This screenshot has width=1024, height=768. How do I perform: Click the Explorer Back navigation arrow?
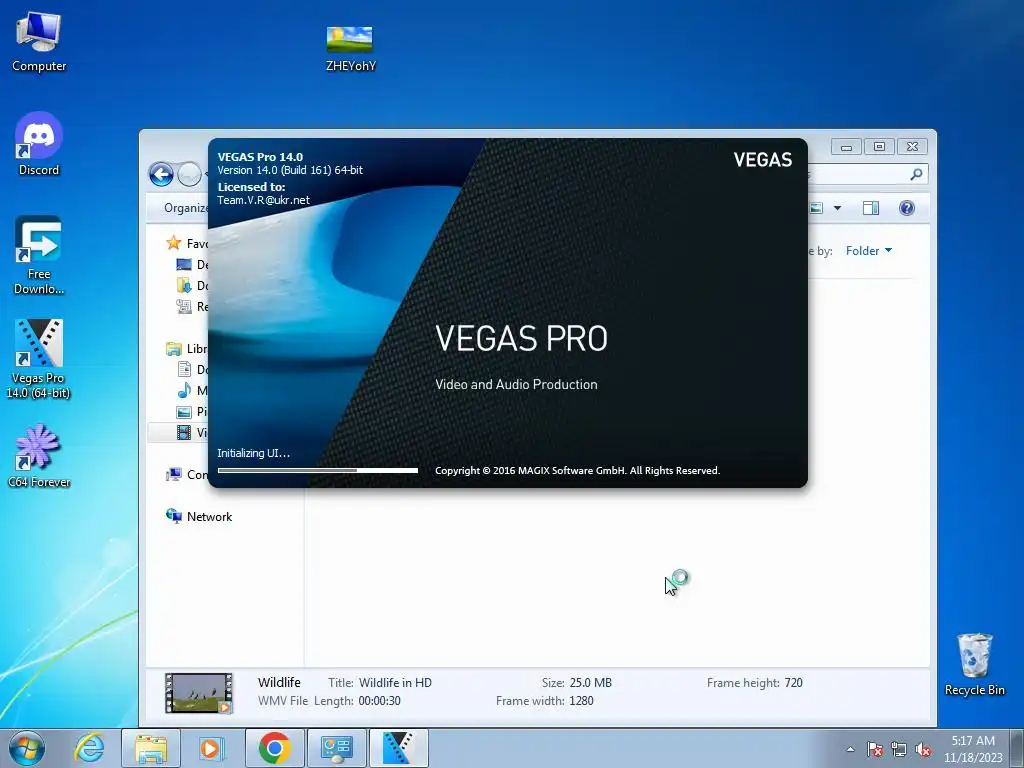tap(161, 174)
